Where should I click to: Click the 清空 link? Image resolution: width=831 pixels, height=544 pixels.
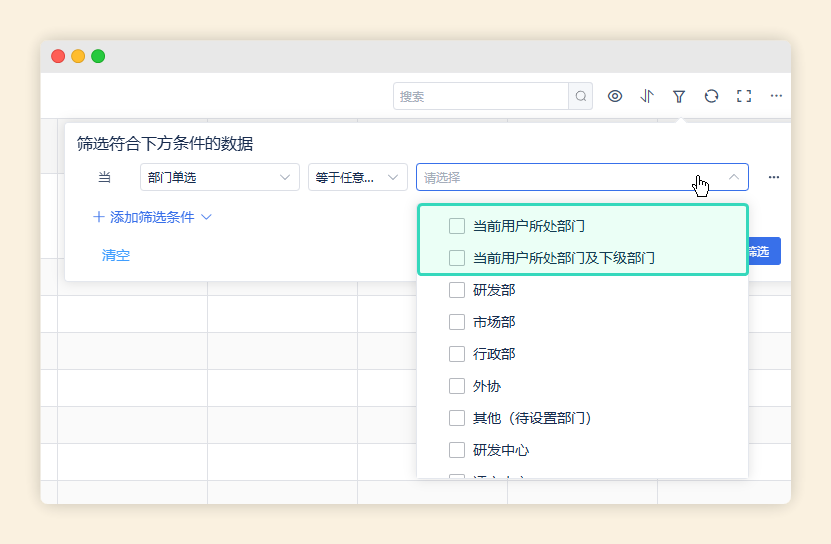click(x=116, y=255)
